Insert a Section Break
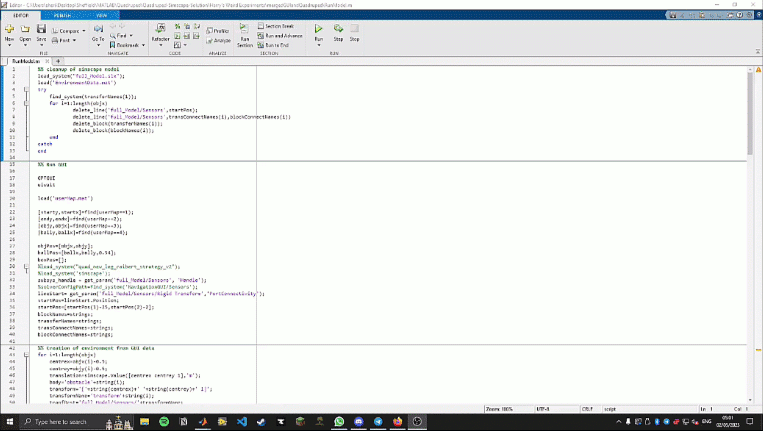Viewport: 763px width, 431px height. pyautogui.click(x=277, y=26)
